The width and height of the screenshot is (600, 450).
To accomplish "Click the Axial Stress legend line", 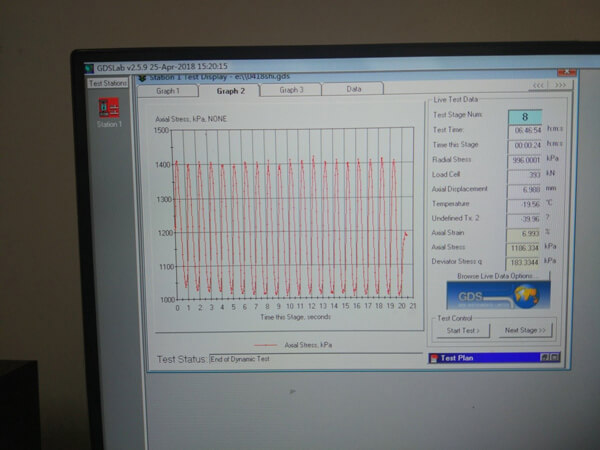I will (267, 344).
